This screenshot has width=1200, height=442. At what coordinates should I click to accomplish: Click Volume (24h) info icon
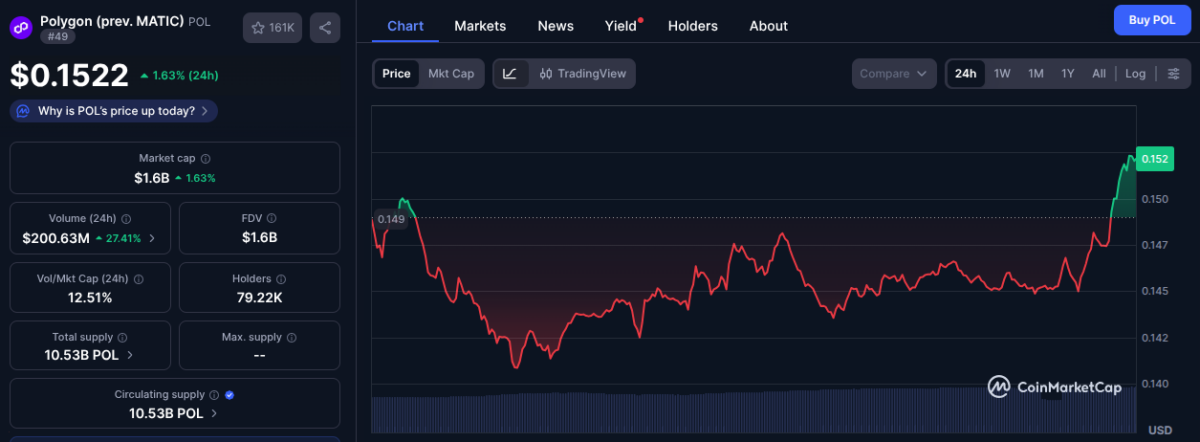(x=127, y=218)
